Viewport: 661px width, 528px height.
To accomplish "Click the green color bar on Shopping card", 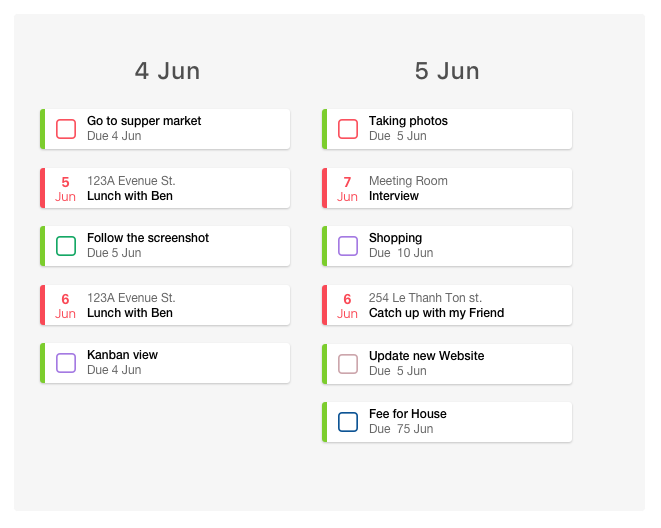I will coord(325,246).
